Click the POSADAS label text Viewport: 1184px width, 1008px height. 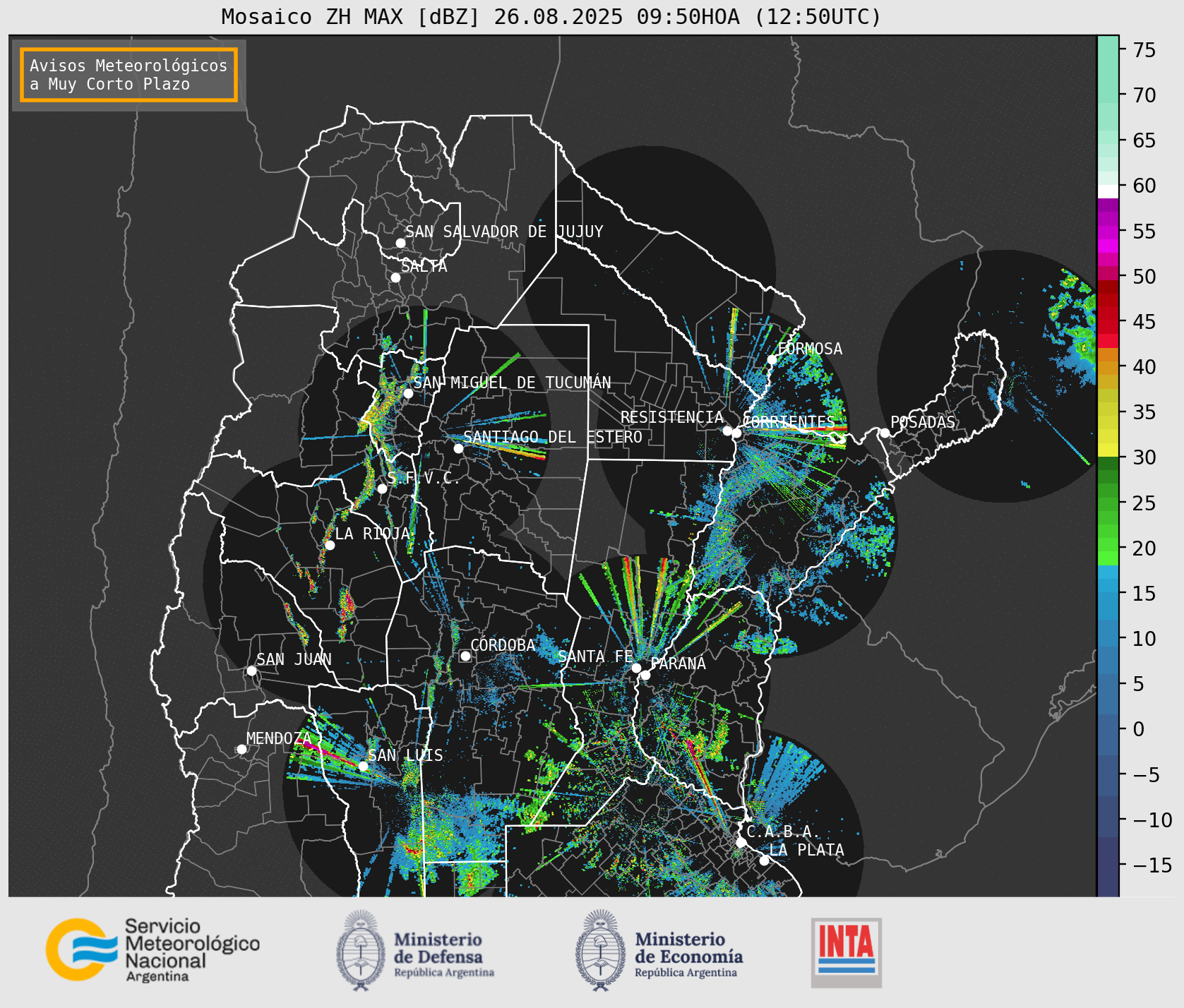[923, 422]
